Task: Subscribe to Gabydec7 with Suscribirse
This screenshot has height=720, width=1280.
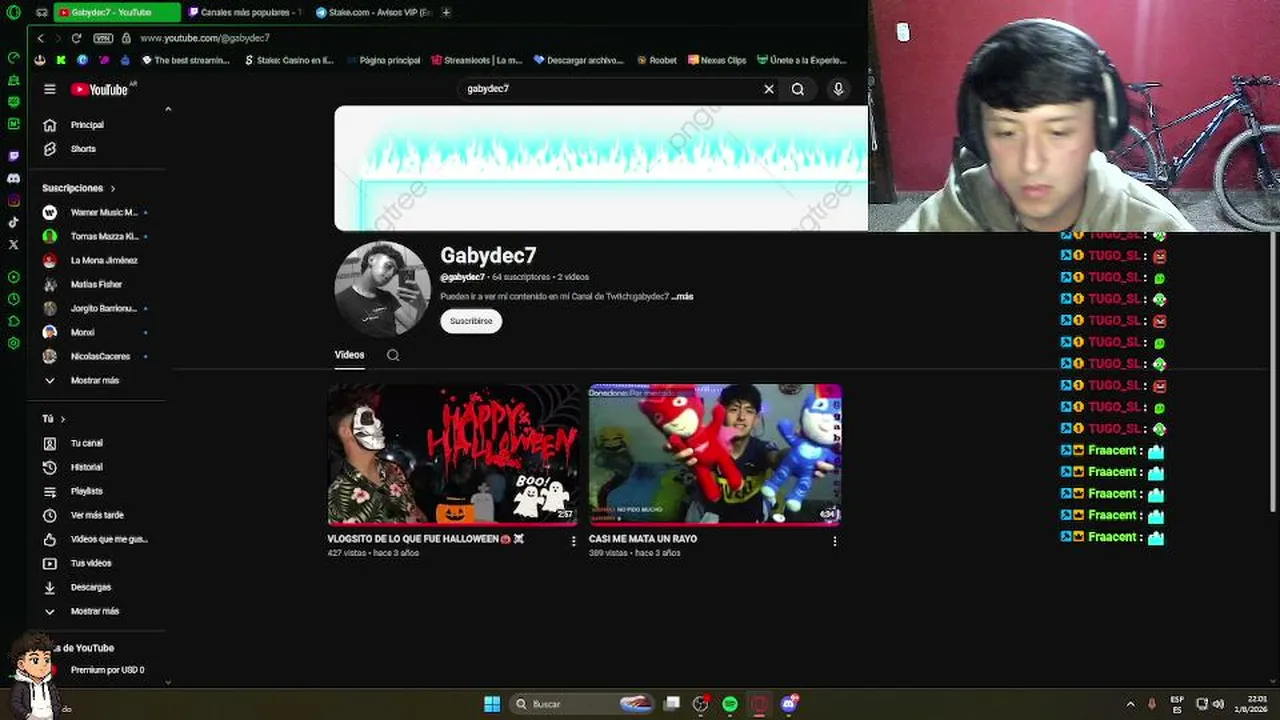Action: (x=471, y=321)
